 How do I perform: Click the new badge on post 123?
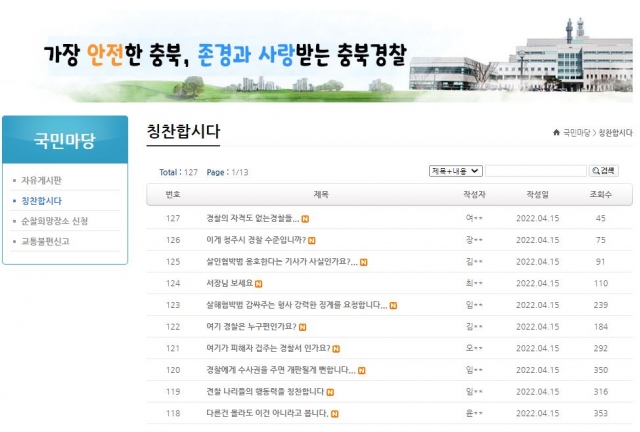click(393, 306)
